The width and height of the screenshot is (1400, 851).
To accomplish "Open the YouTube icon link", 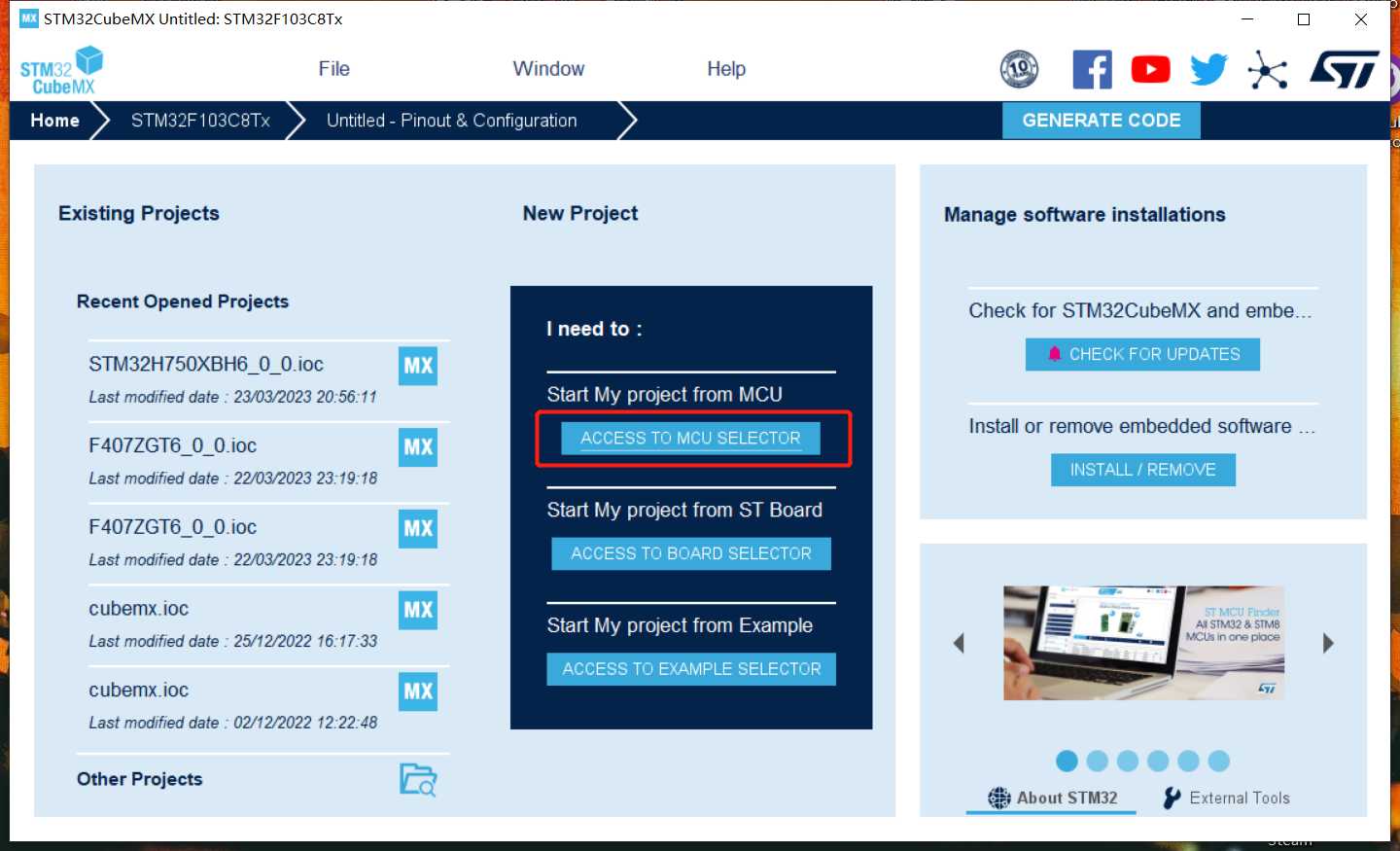I will 1150,69.
